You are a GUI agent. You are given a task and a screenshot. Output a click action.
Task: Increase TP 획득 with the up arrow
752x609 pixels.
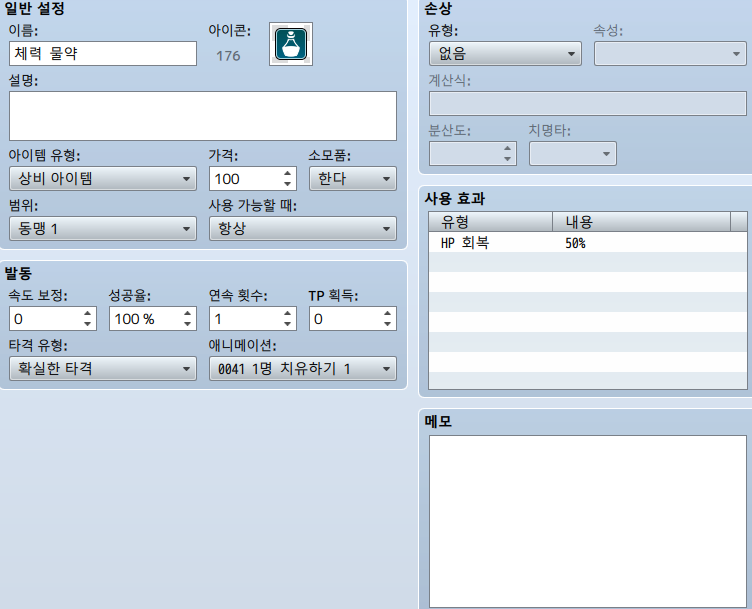tap(388, 314)
